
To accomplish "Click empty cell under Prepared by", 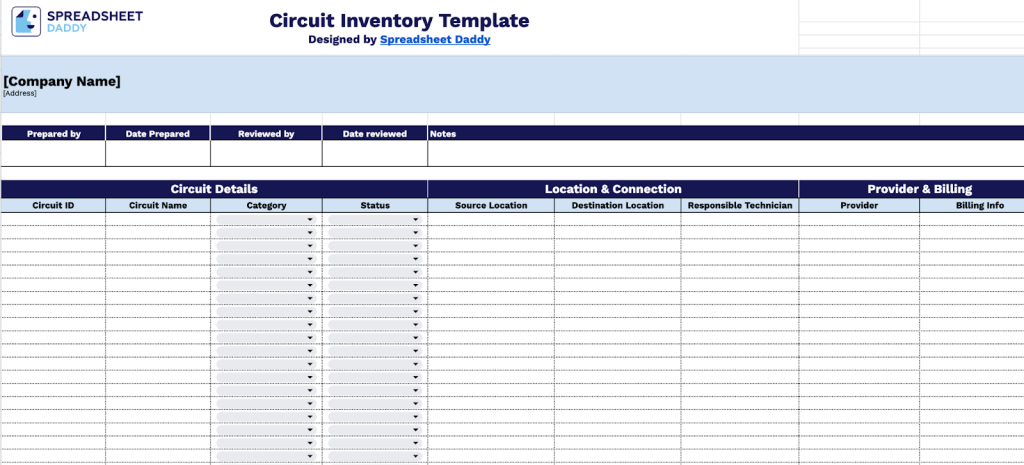I will point(53,153).
